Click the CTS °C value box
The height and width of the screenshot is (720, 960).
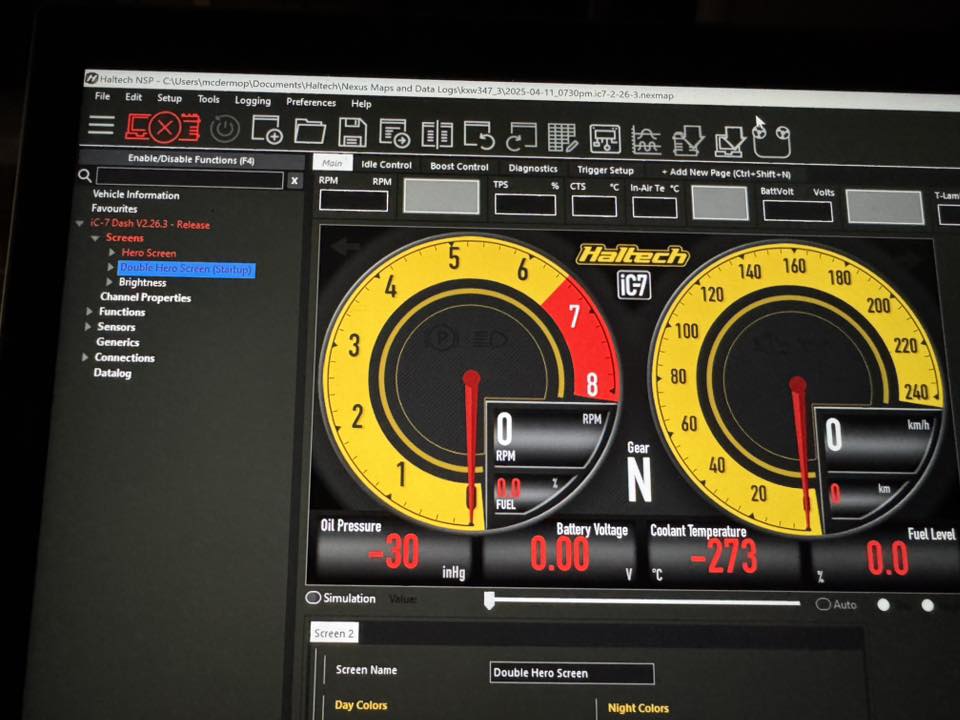tap(594, 207)
